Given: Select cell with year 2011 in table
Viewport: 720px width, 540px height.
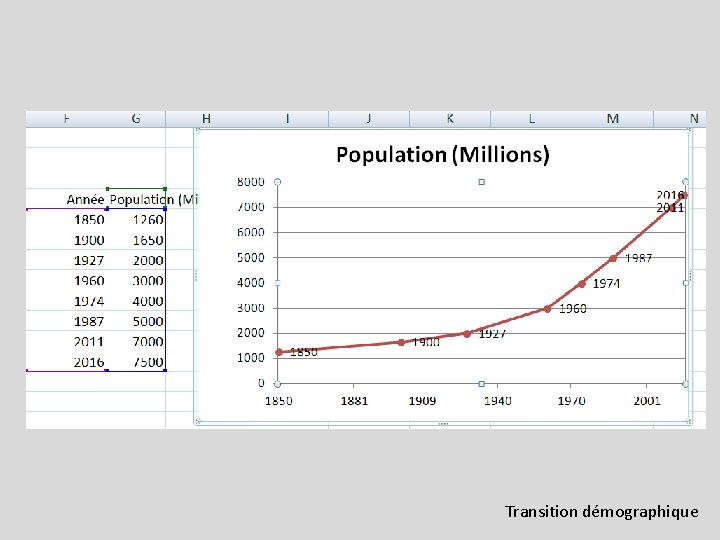Looking at the screenshot, I should (x=67, y=341).
